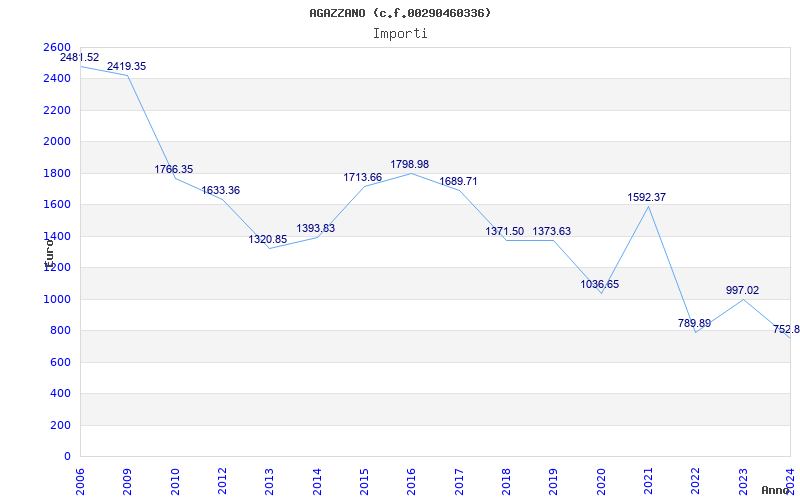The image size is (800, 500).
Task: Select the 1000 y-axis value label
Action: pyautogui.click(x=57, y=299)
